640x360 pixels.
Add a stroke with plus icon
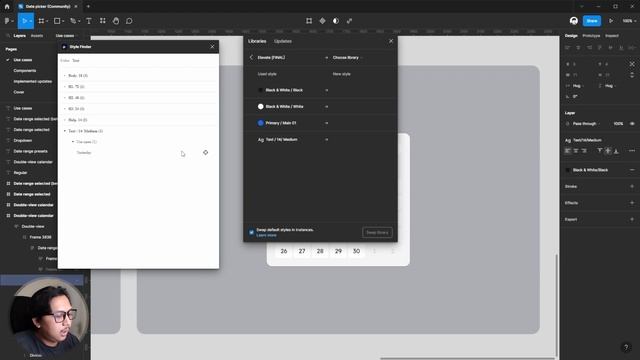632,187
